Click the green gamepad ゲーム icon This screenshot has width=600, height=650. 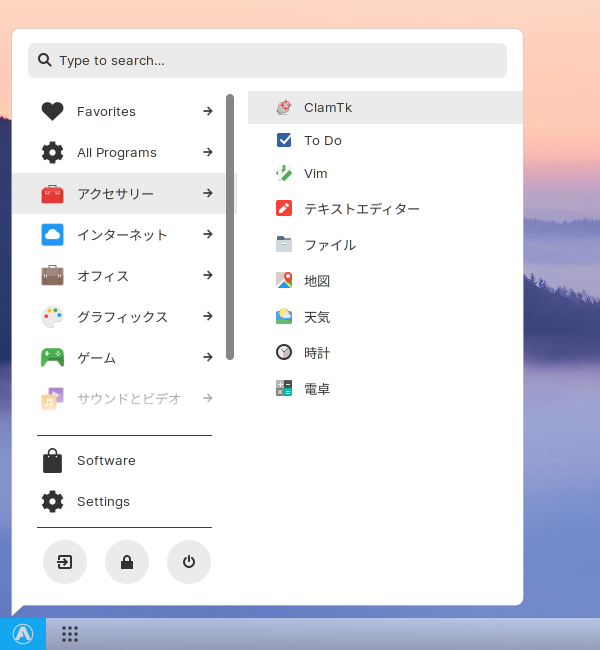tap(52, 357)
